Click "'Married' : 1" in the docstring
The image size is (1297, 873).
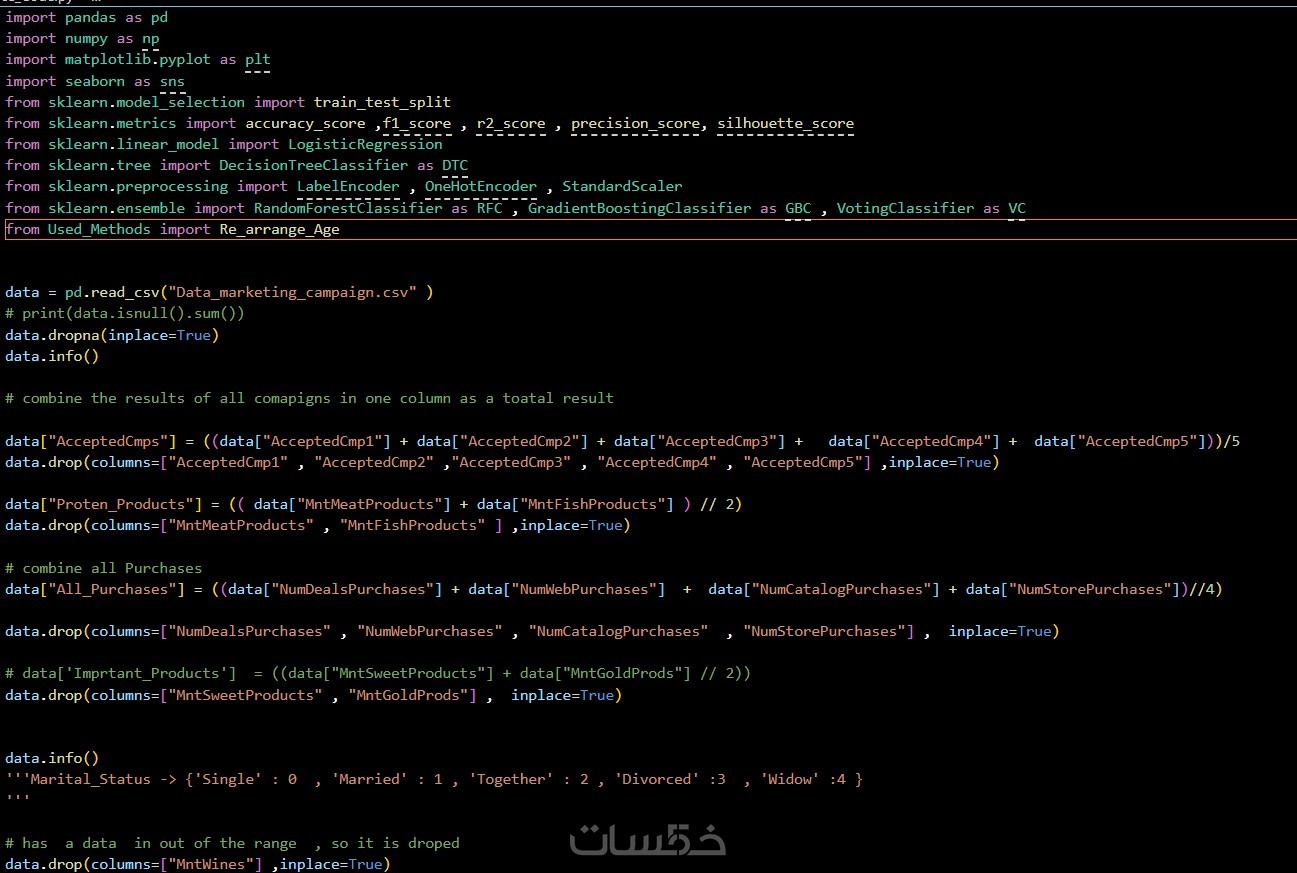point(387,779)
